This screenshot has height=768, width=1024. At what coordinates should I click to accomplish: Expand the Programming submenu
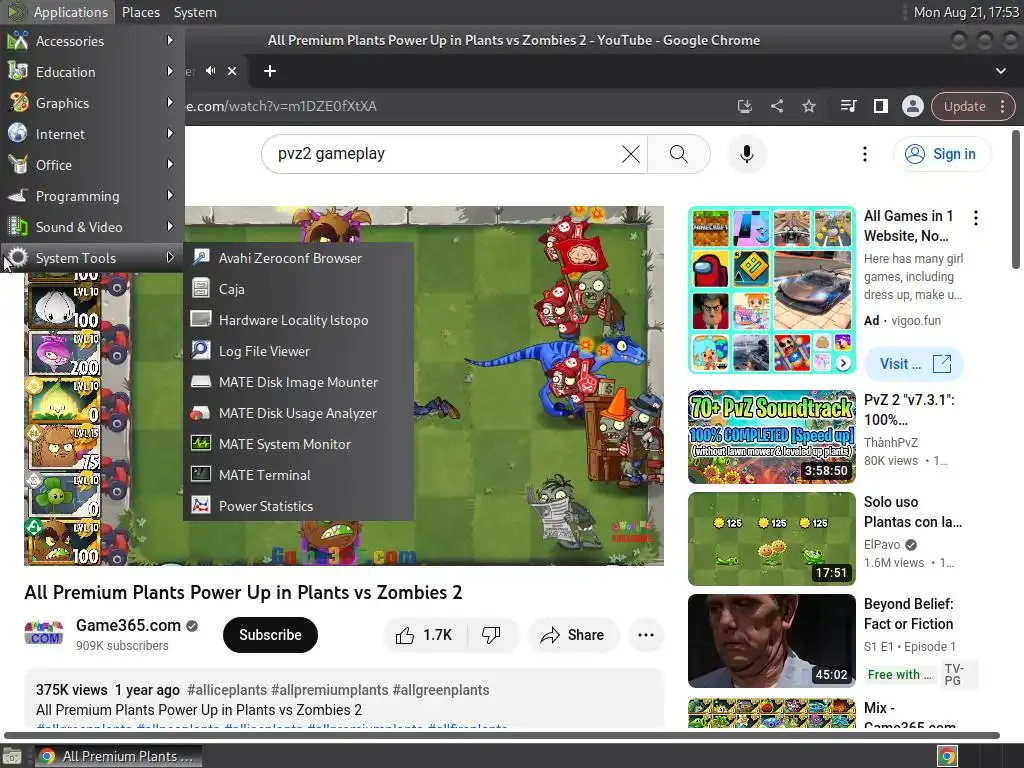(92, 196)
